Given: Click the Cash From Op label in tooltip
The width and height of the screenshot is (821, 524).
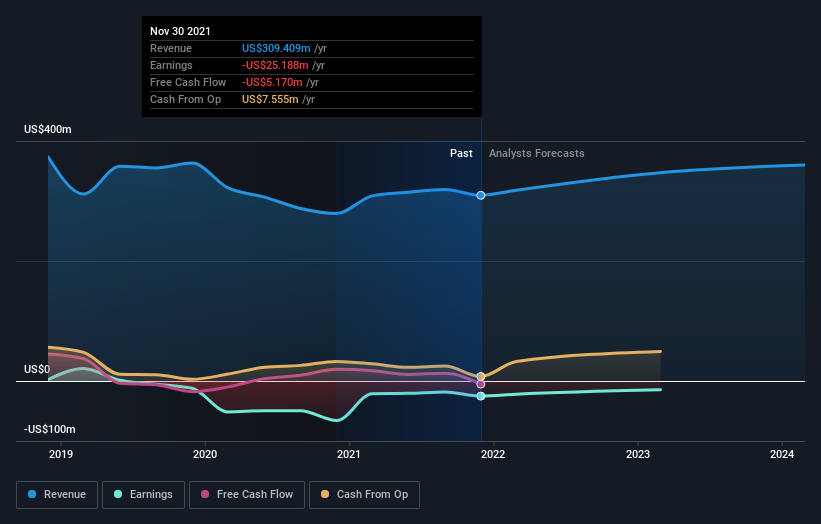Looking at the screenshot, I should (x=185, y=99).
